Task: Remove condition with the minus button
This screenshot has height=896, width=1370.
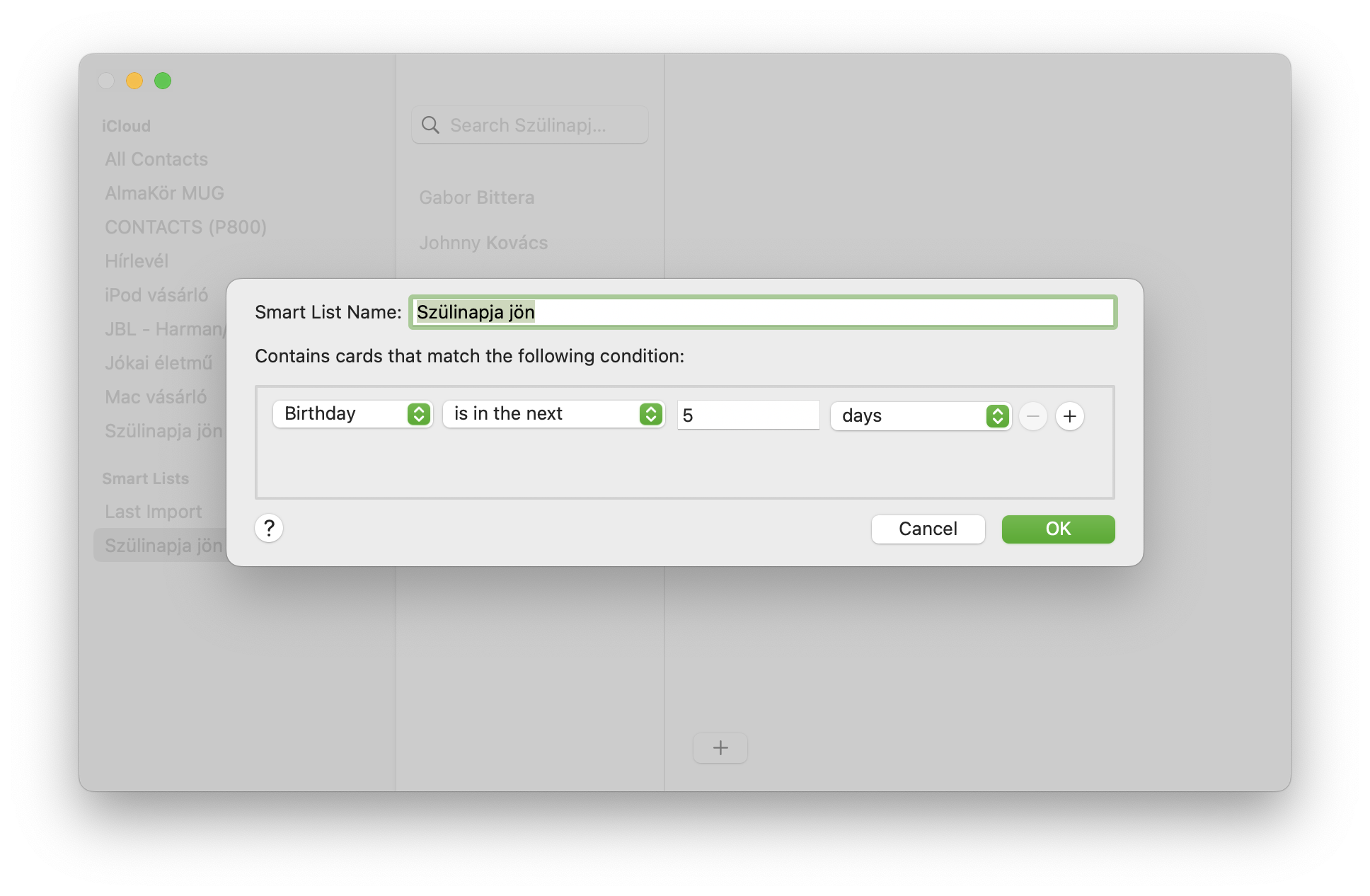Action: [x=1032, y=416]
